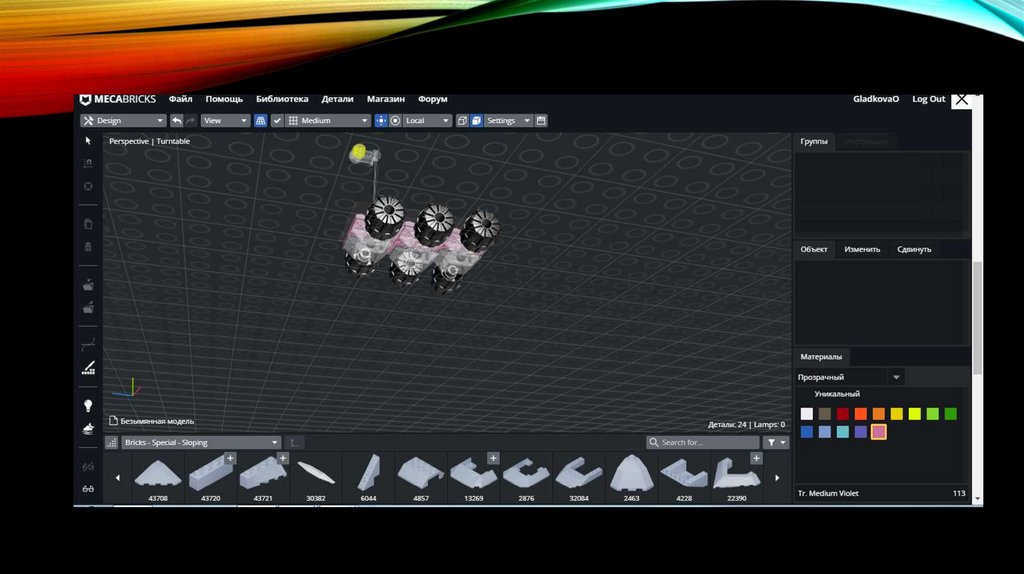Click the lamp bulb tool
Image resolution: width=1024 pixels, height=574 pixels.
pos(88,406)
